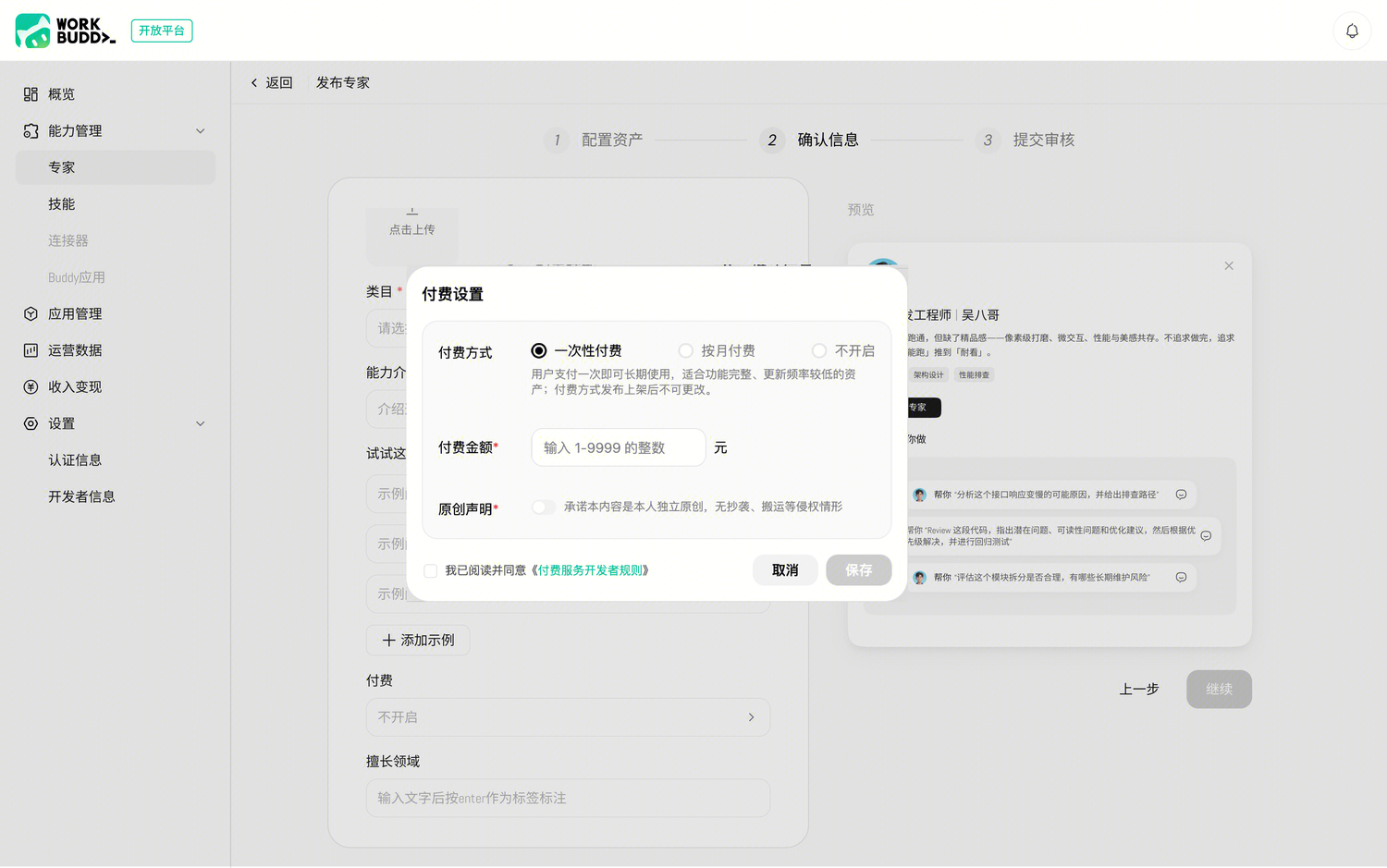This screenshot has width=1387, height=868.
Task: Open the 专家 sidebar item
Action: (116, 167)
